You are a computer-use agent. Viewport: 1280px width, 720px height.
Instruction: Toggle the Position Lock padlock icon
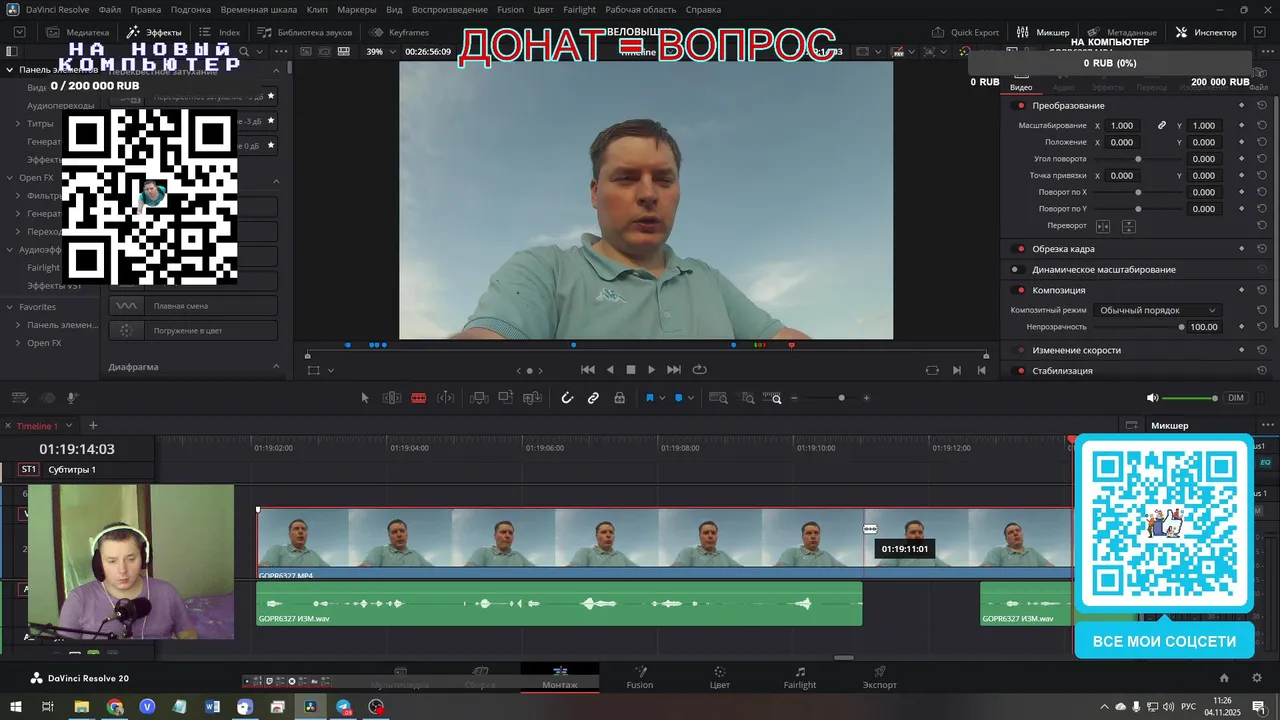(x=620, y=398)
